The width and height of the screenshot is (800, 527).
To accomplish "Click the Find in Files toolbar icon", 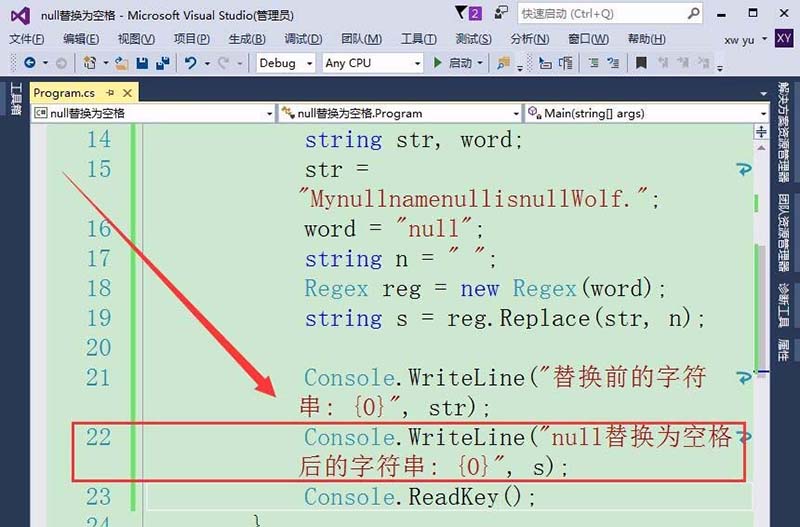I will [503, 63].
